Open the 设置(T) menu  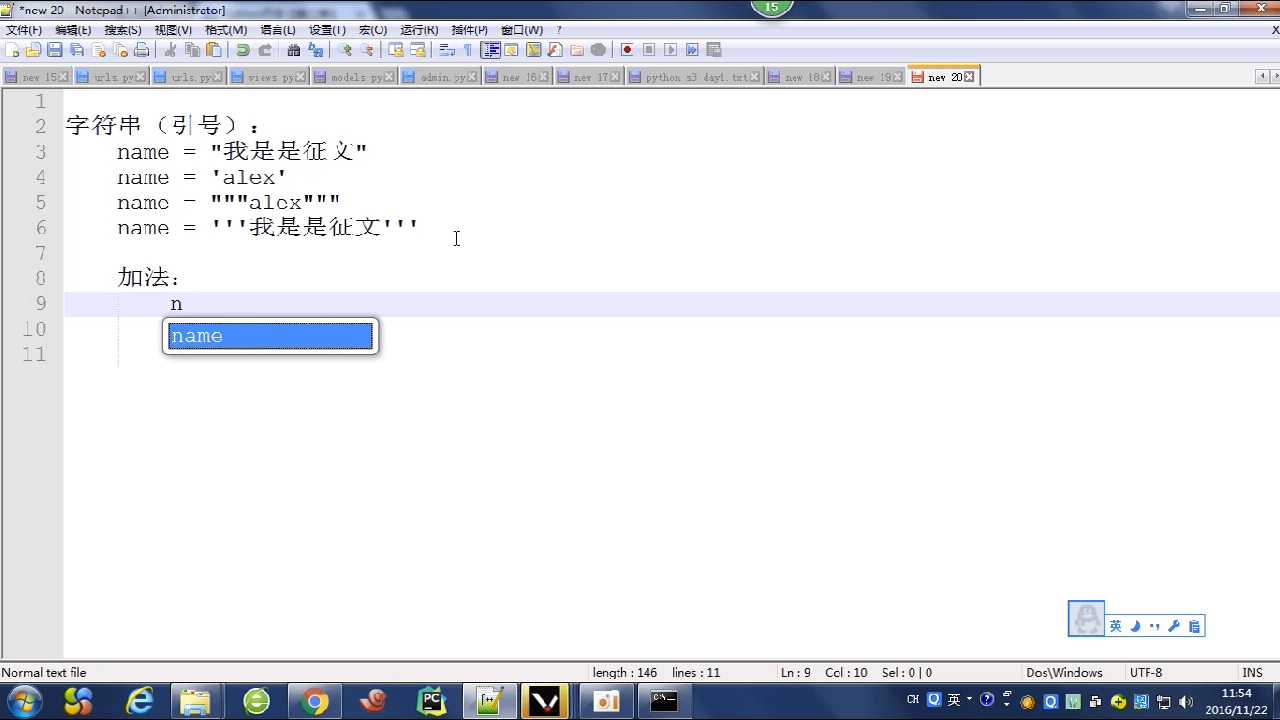[327, 30]
